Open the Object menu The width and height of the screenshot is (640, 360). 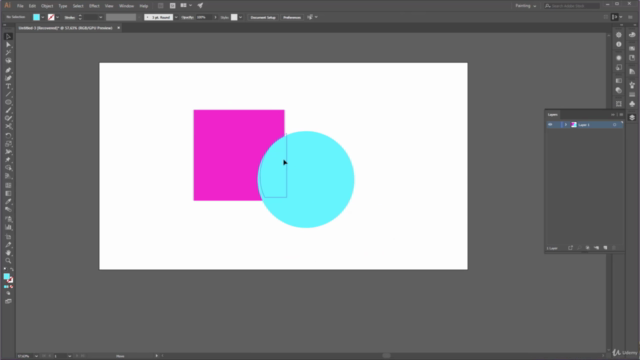click(x=47, y=6)
